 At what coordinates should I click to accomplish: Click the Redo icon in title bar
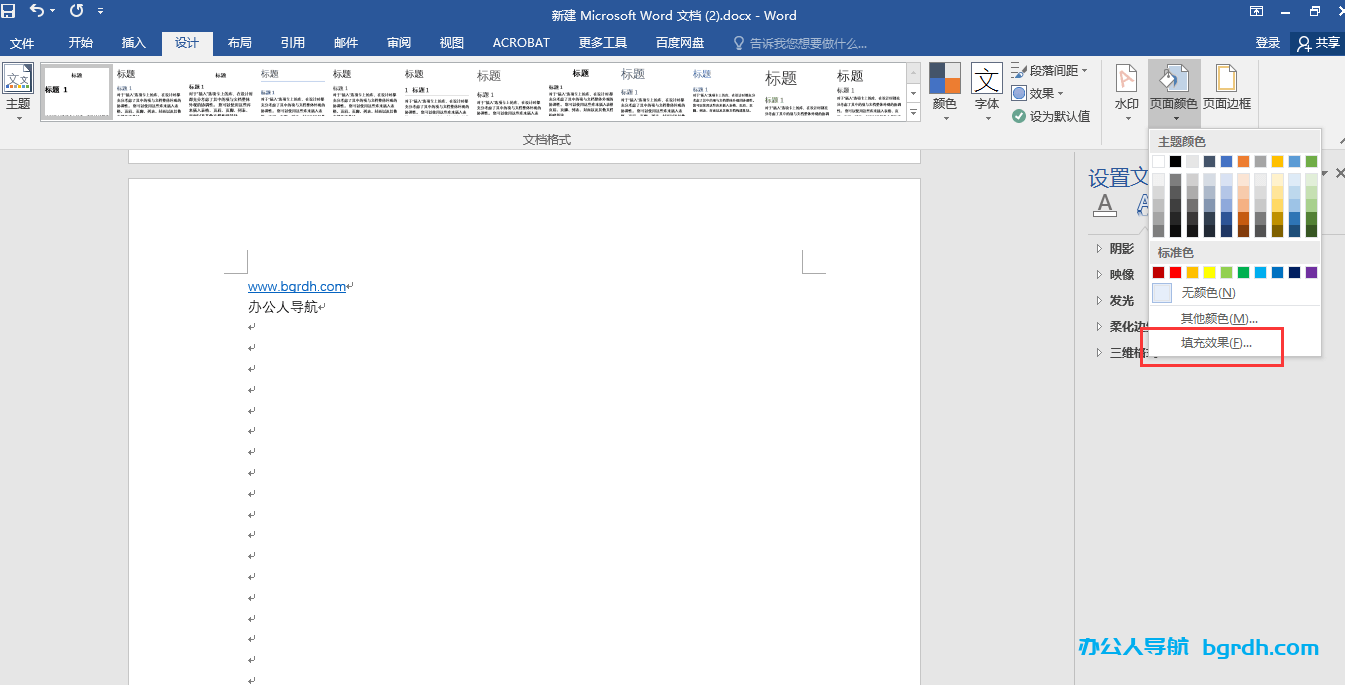[x=77, y=12]
